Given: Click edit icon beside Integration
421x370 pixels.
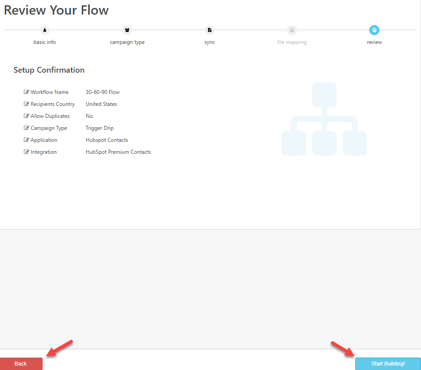Looking at the screenshot, I should [x=26, y=152].
